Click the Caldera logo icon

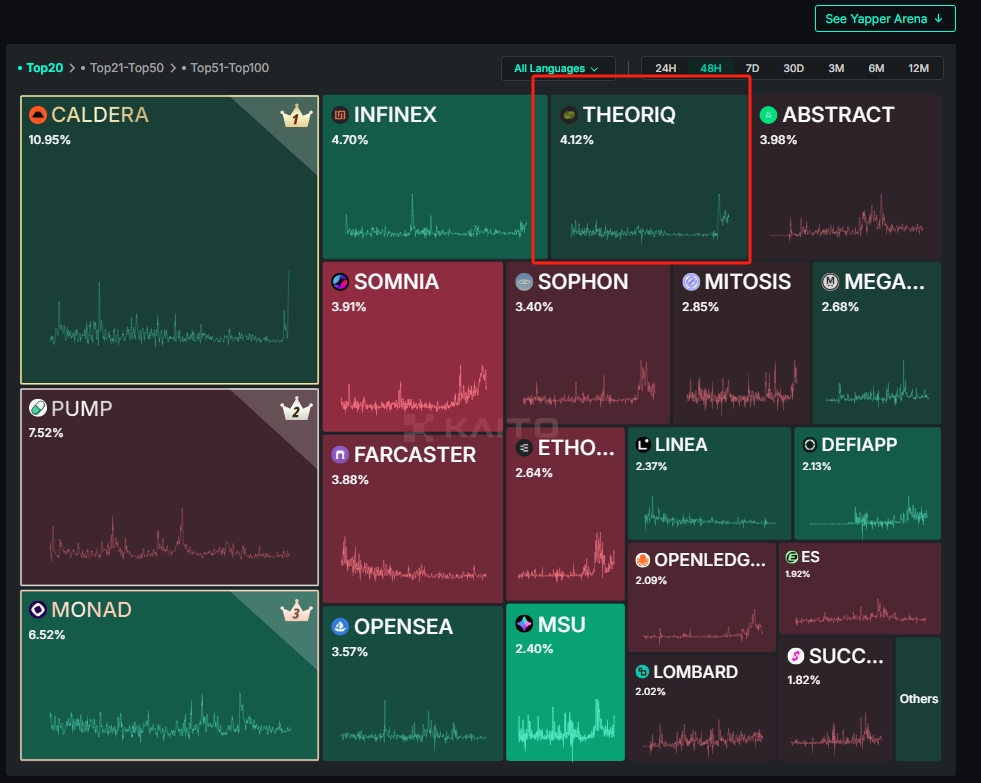pyautogui.click(x=38, y=114)
